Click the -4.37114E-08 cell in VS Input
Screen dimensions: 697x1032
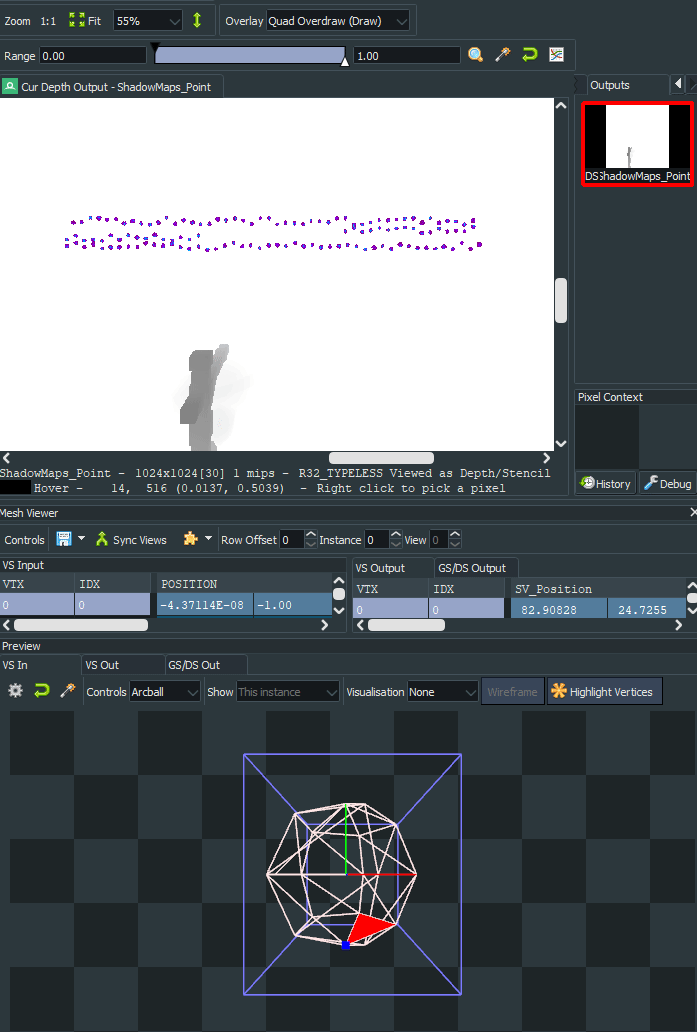coord(205,605)
